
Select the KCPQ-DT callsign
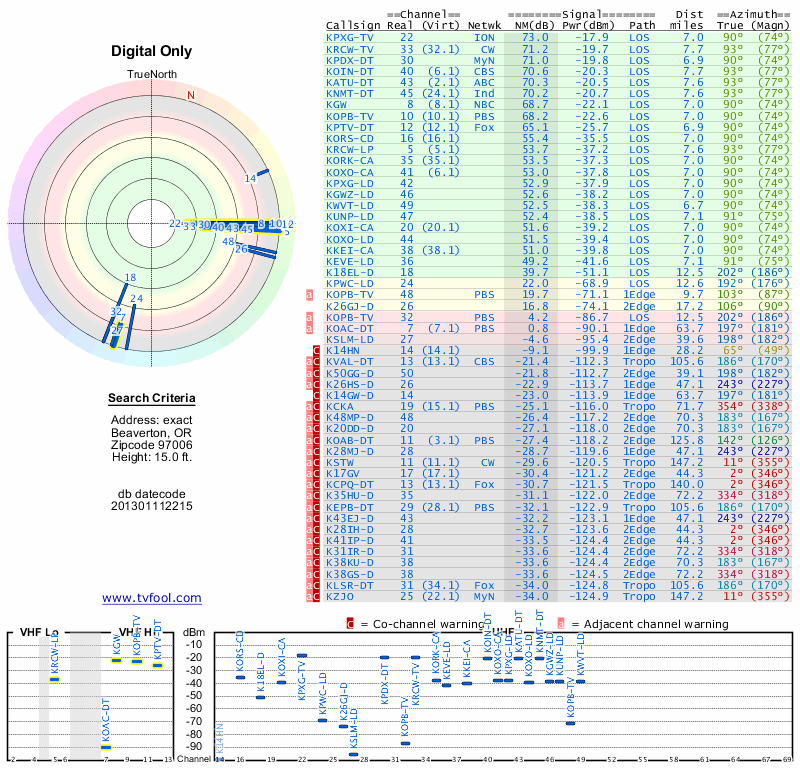[x=350, y=485]
